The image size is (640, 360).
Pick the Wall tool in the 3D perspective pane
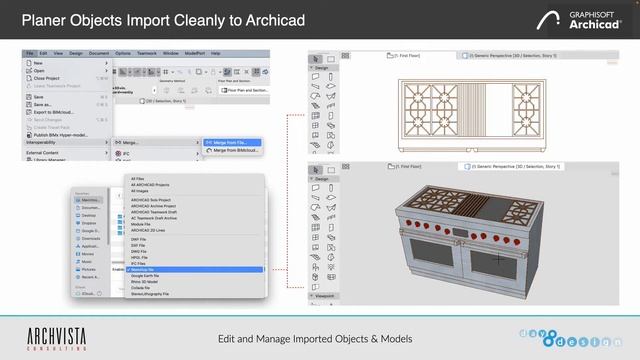coord(315,188)
